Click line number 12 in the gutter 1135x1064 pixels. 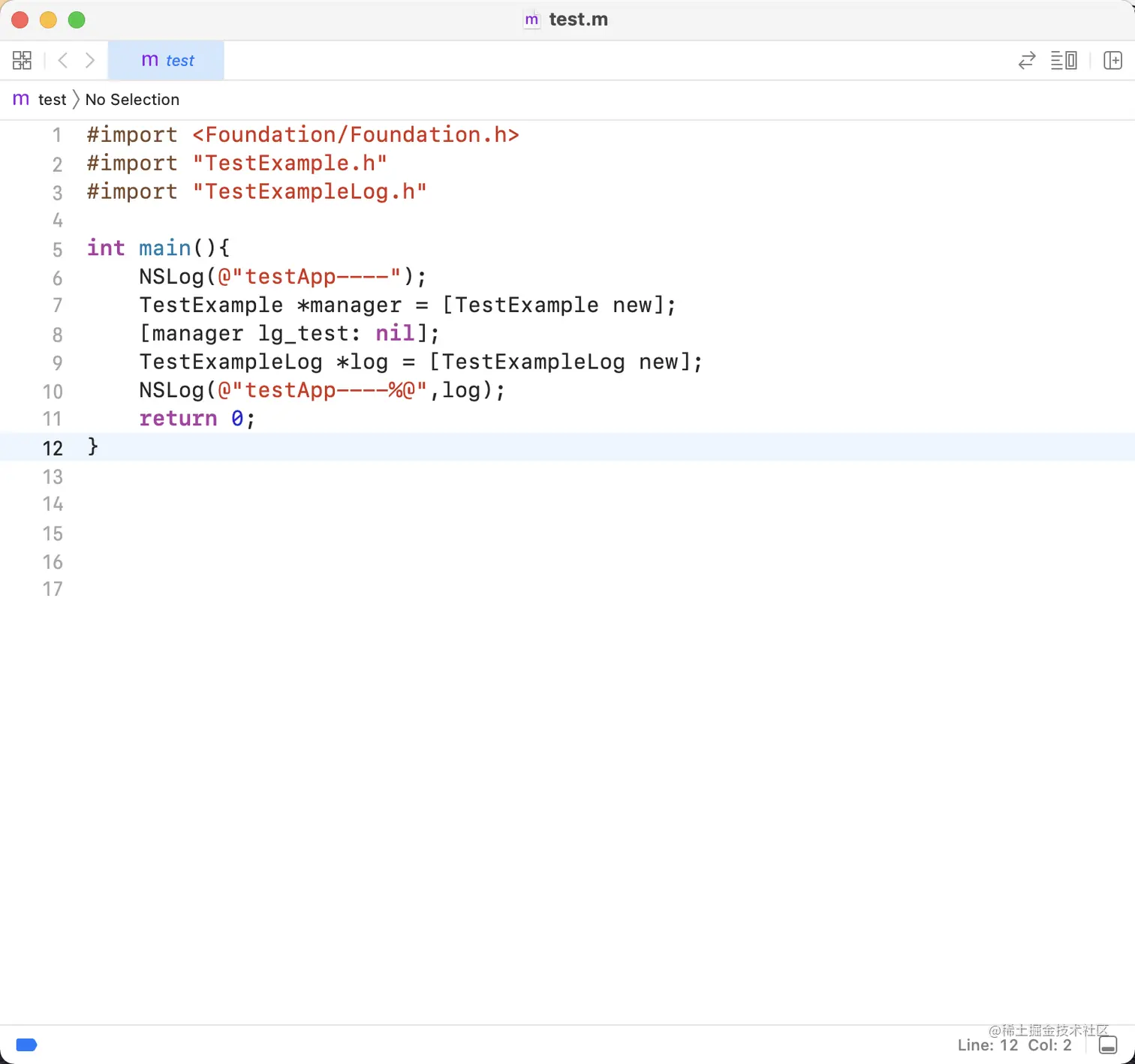(x=53, y=448)
